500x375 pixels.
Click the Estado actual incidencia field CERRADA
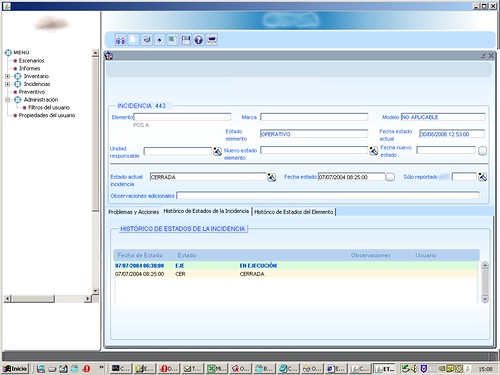(208, 177)
